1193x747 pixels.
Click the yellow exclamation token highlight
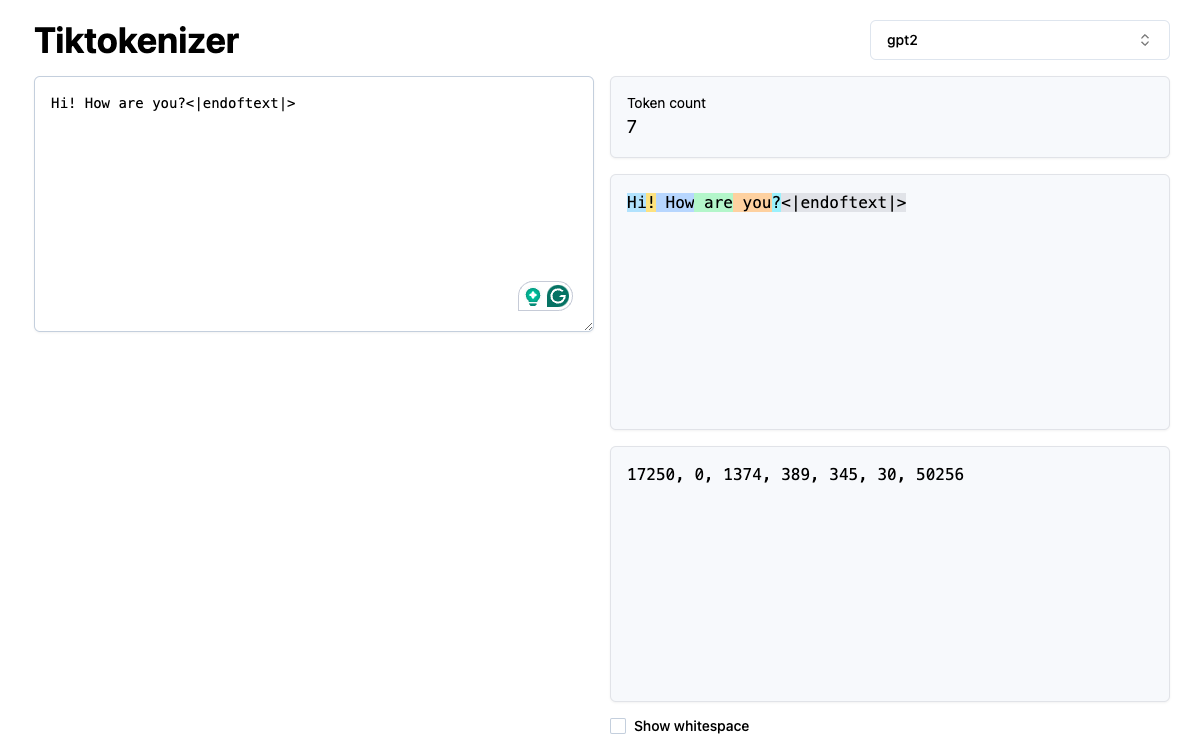650,202
